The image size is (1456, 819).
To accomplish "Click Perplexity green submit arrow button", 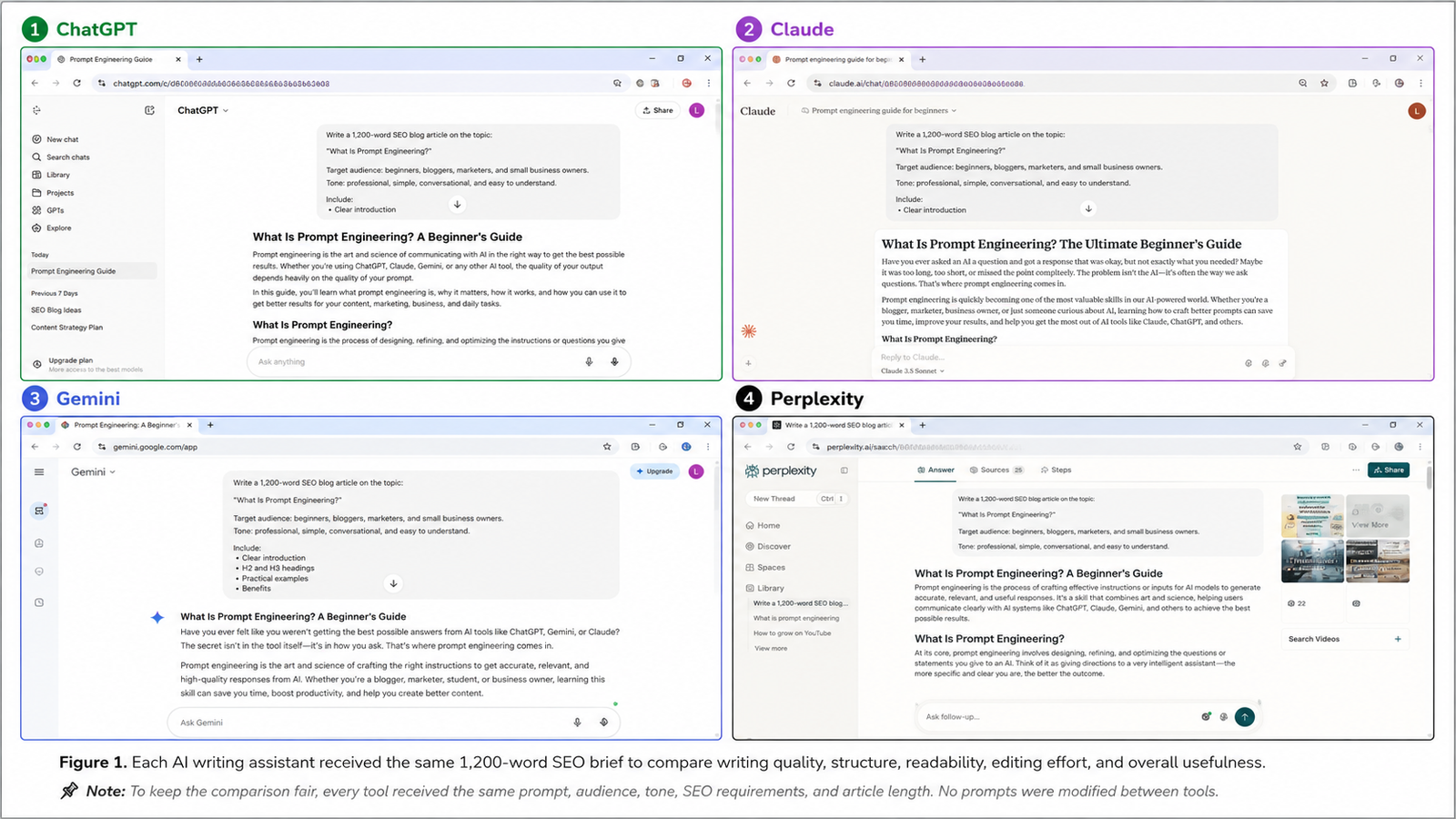I will click(1245, 717).
